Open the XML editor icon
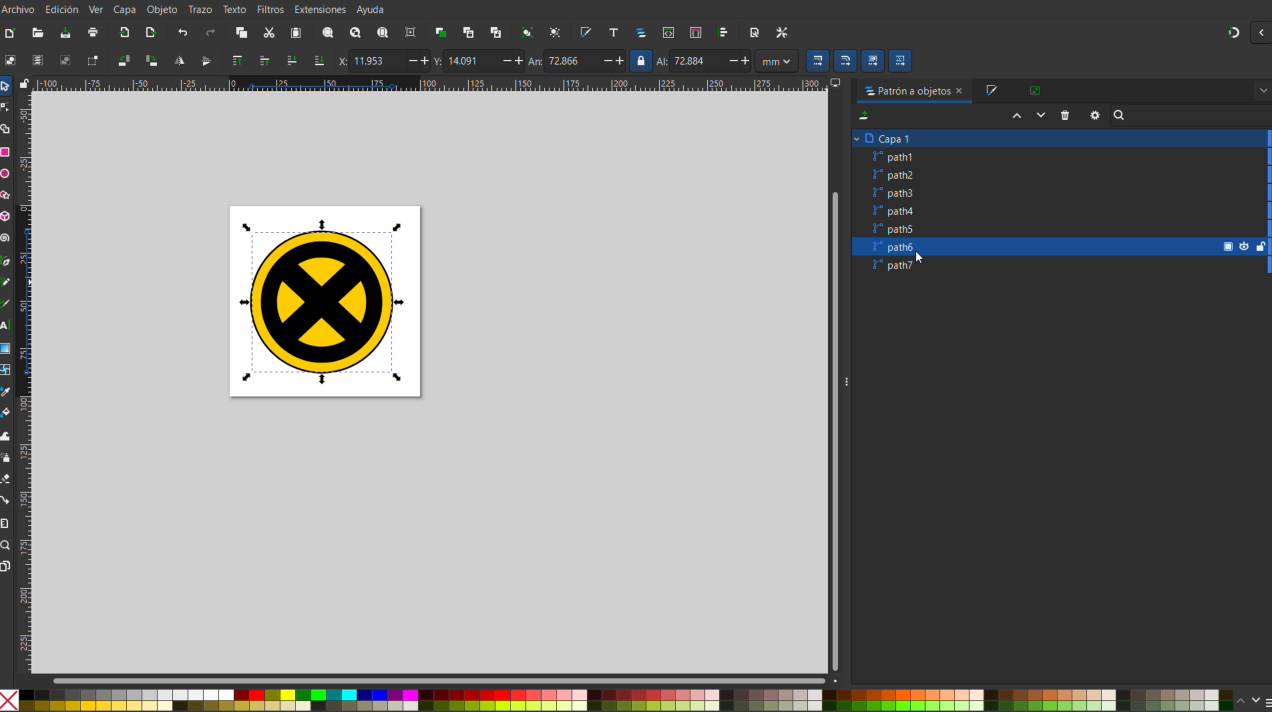Viewport: 1272px width, 712px height. (x=669, y=33)
